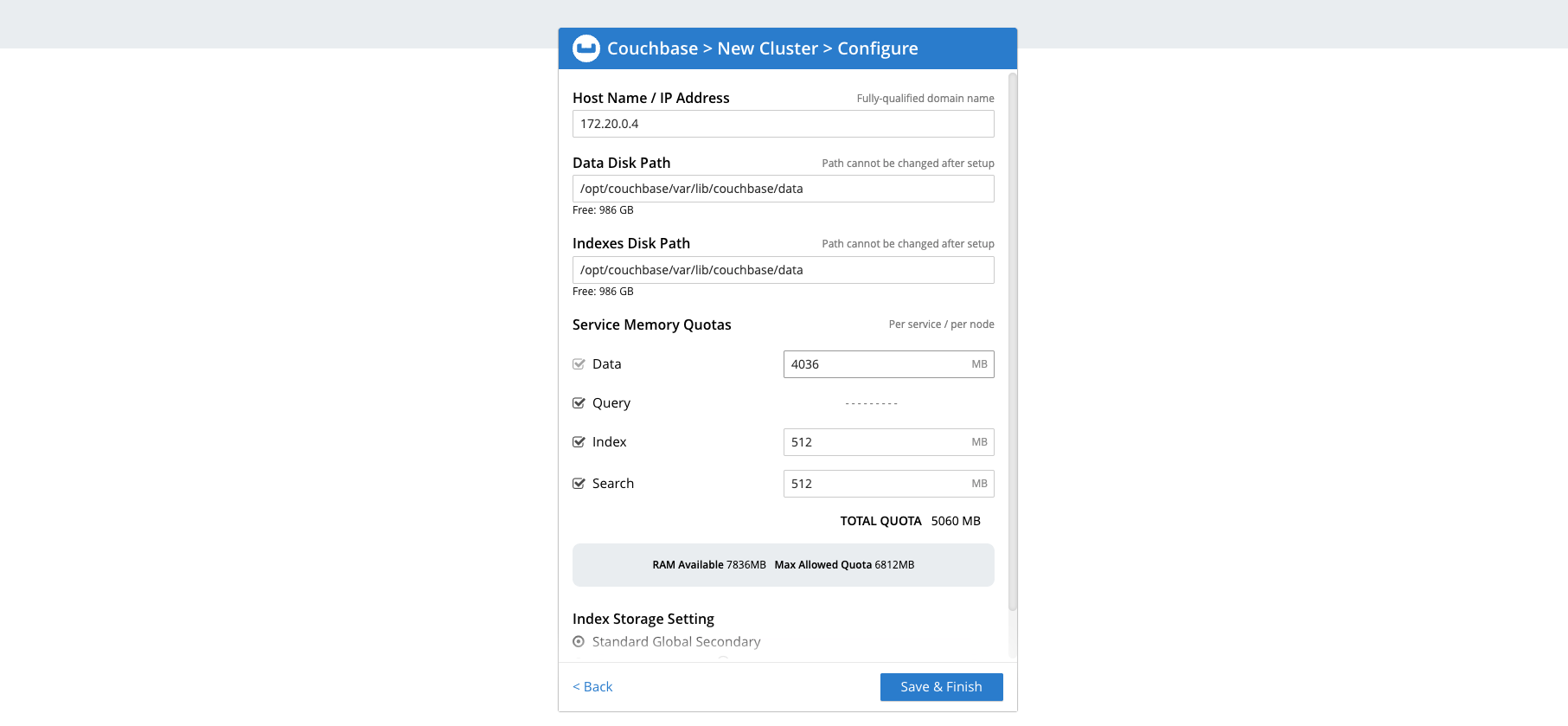
Task: Toggle the Query service checkbox
Action: pyautogui.click(x=579, y=403)
